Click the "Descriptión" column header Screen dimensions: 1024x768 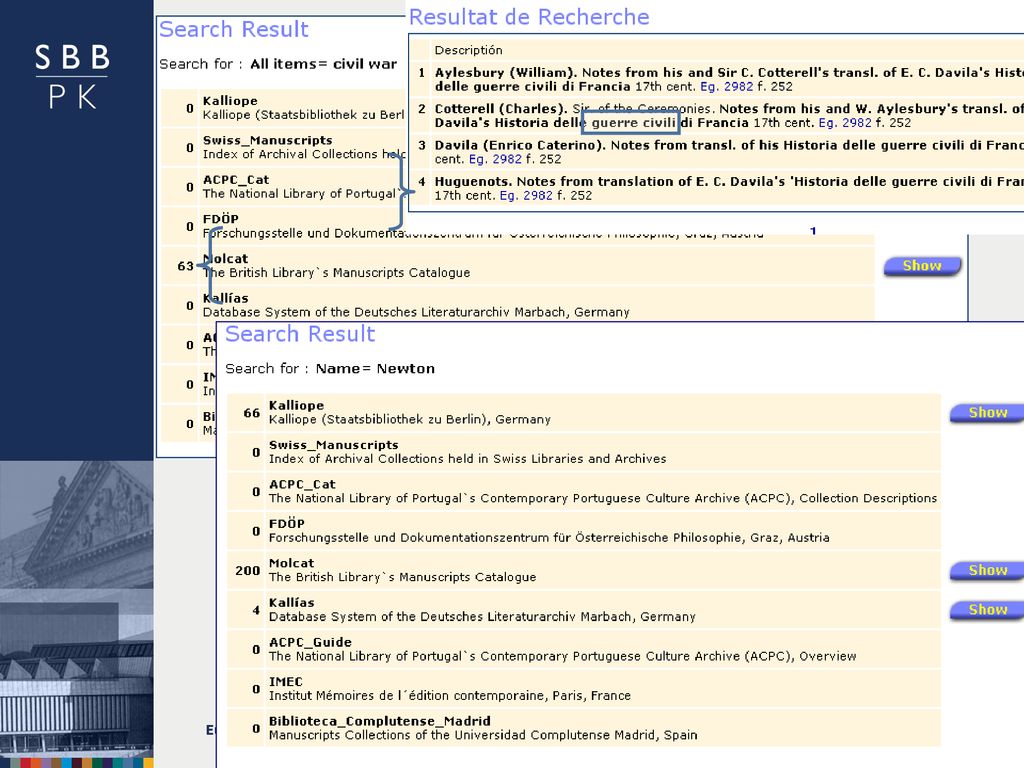pyautogui.click(x=468, y=50)
